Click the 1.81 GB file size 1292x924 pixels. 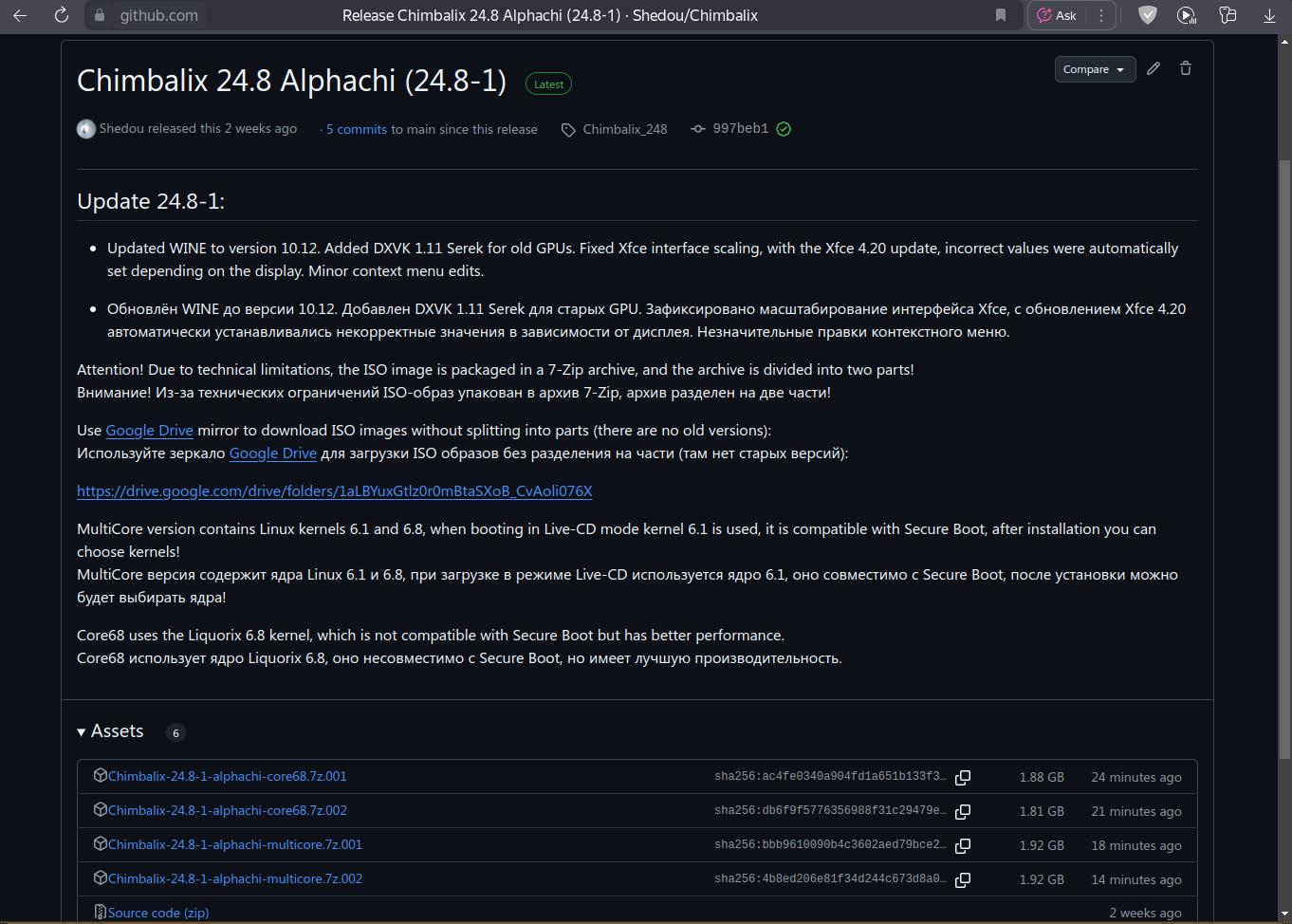[1042, 811]
